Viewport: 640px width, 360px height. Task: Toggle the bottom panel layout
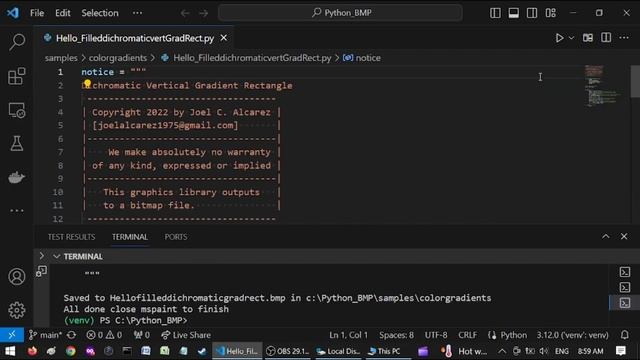(513, 13)
